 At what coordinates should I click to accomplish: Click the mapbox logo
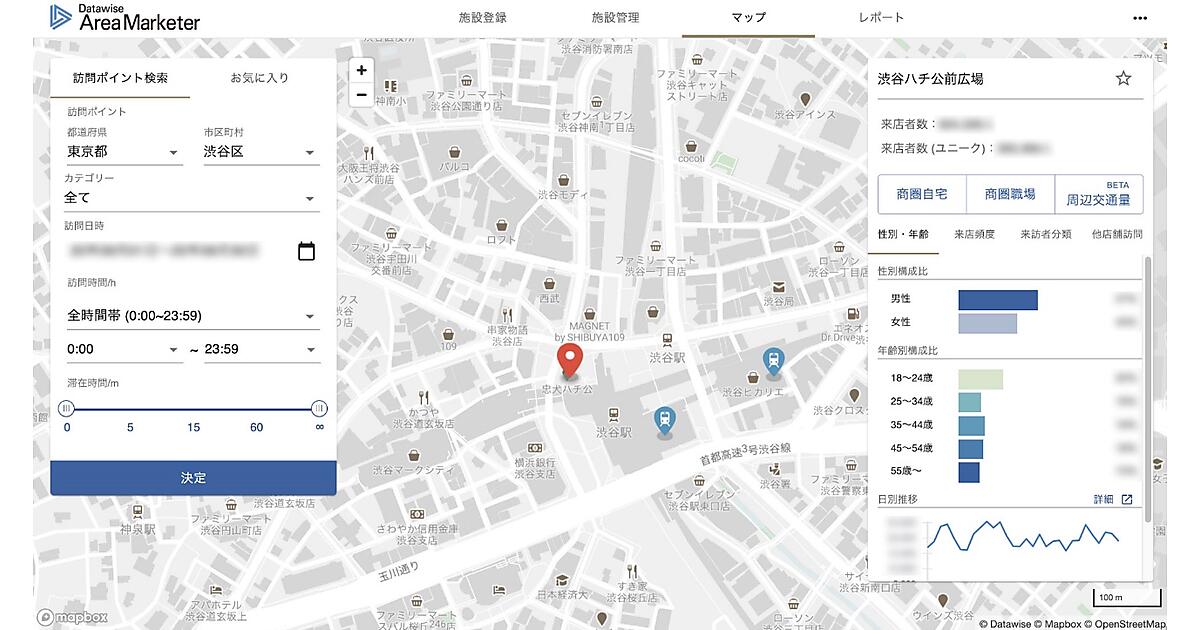72,616
